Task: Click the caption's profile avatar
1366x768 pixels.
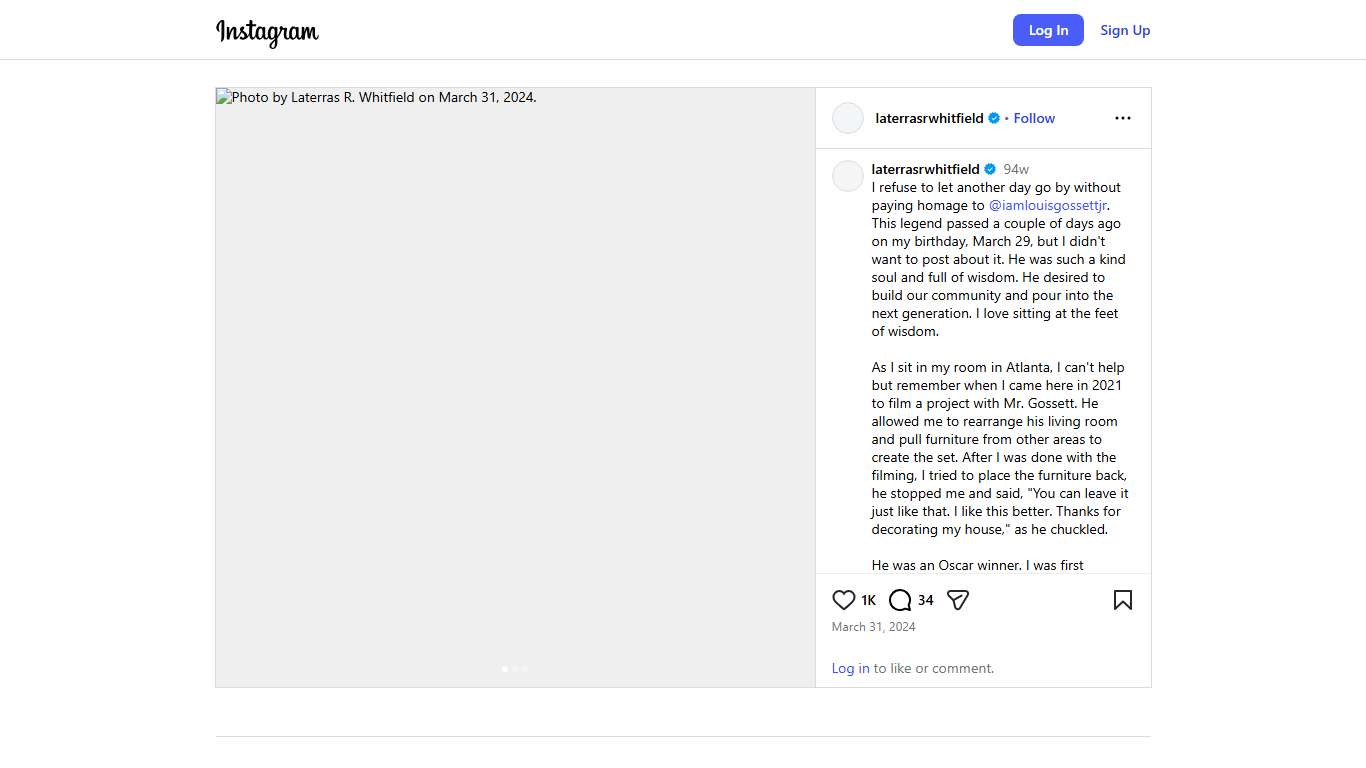Action: tap(848, 176)
